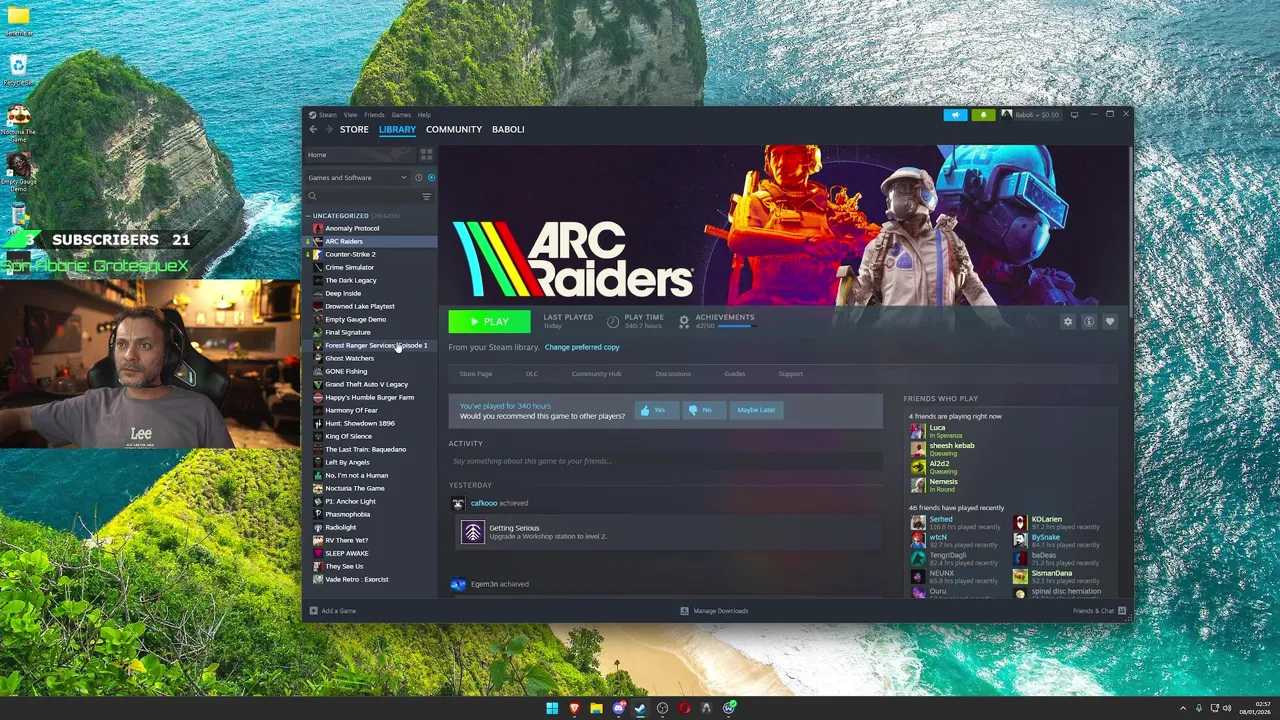The width and height of the screenshot is (1280, 720).
Task: Open the Discussions tab
Action: [x=673, y=374]
